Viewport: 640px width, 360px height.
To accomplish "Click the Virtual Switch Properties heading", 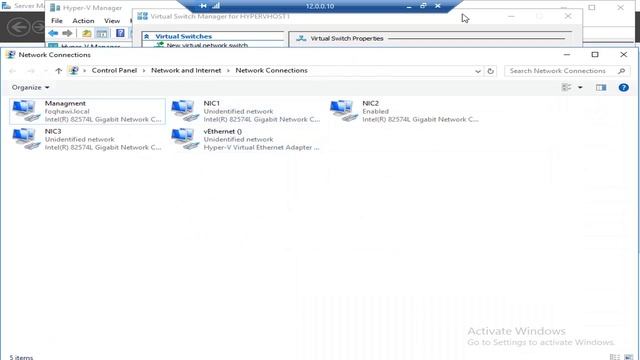I will (347, 38).
